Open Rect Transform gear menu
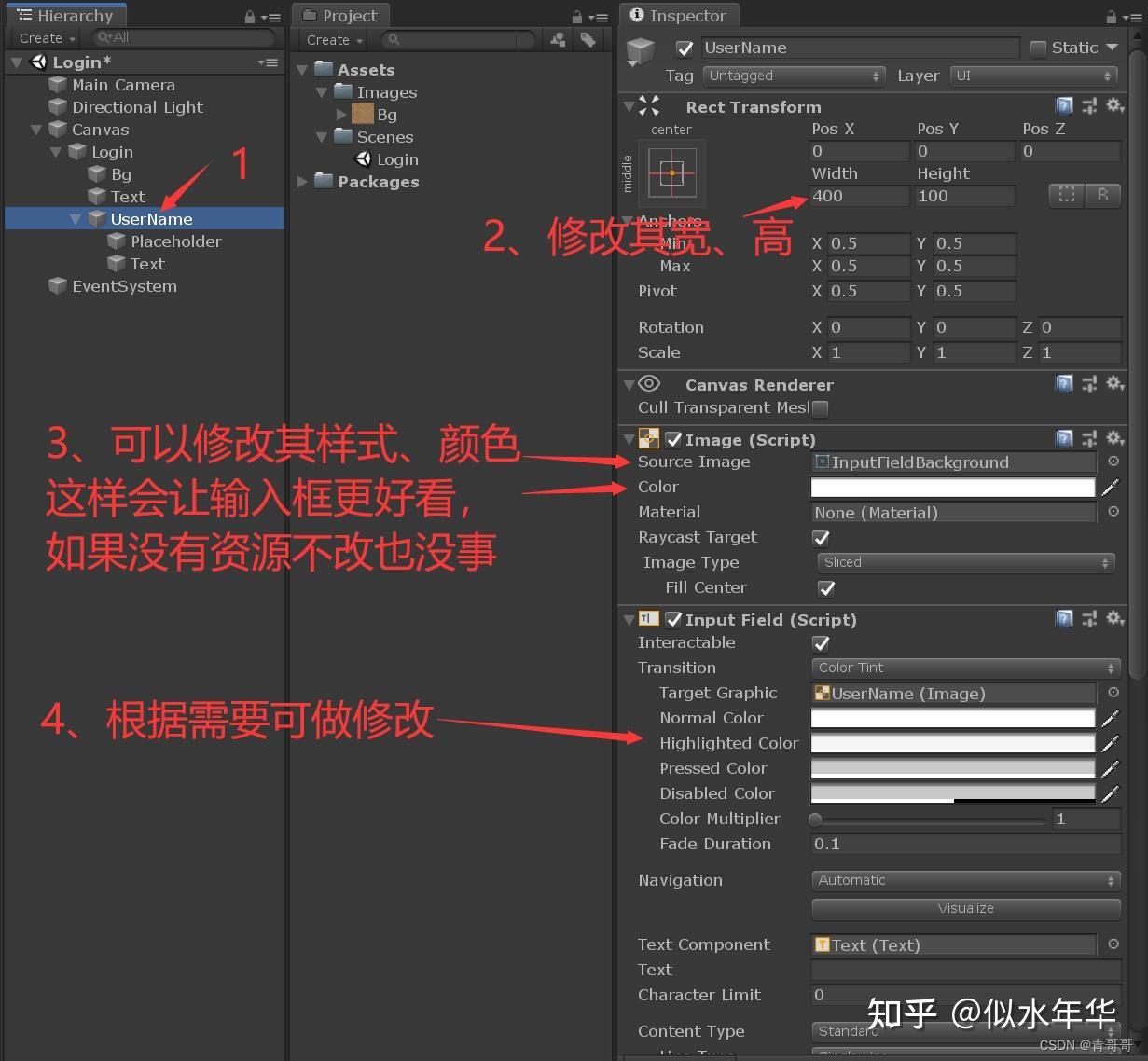This screenshot has height=1061, width=1148. coord(1114,105)
